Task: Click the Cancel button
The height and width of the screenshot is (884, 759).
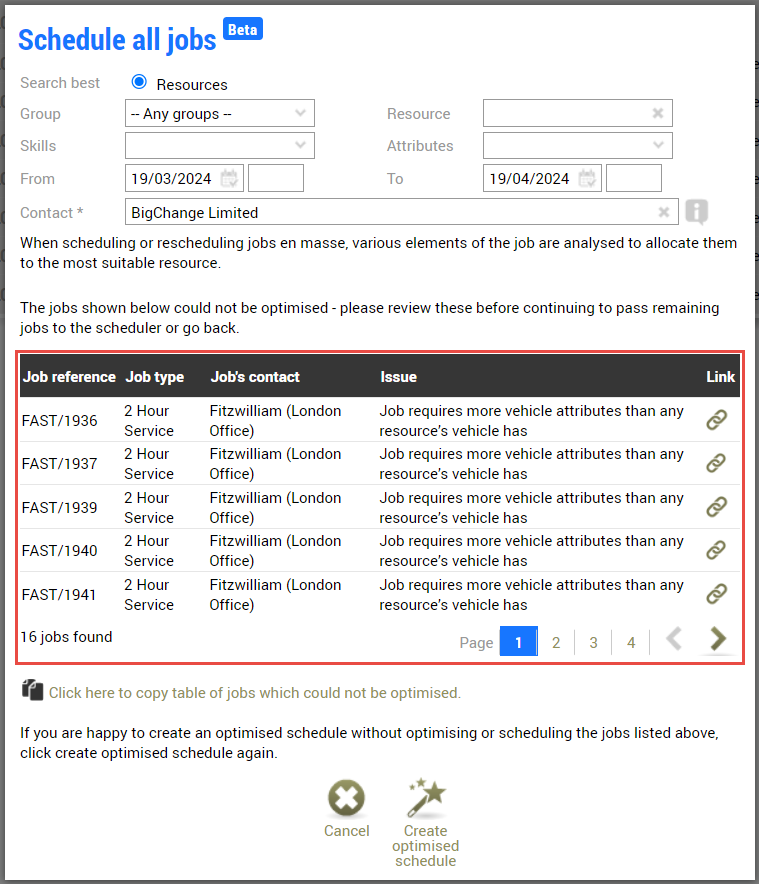Action: [347, 810]
